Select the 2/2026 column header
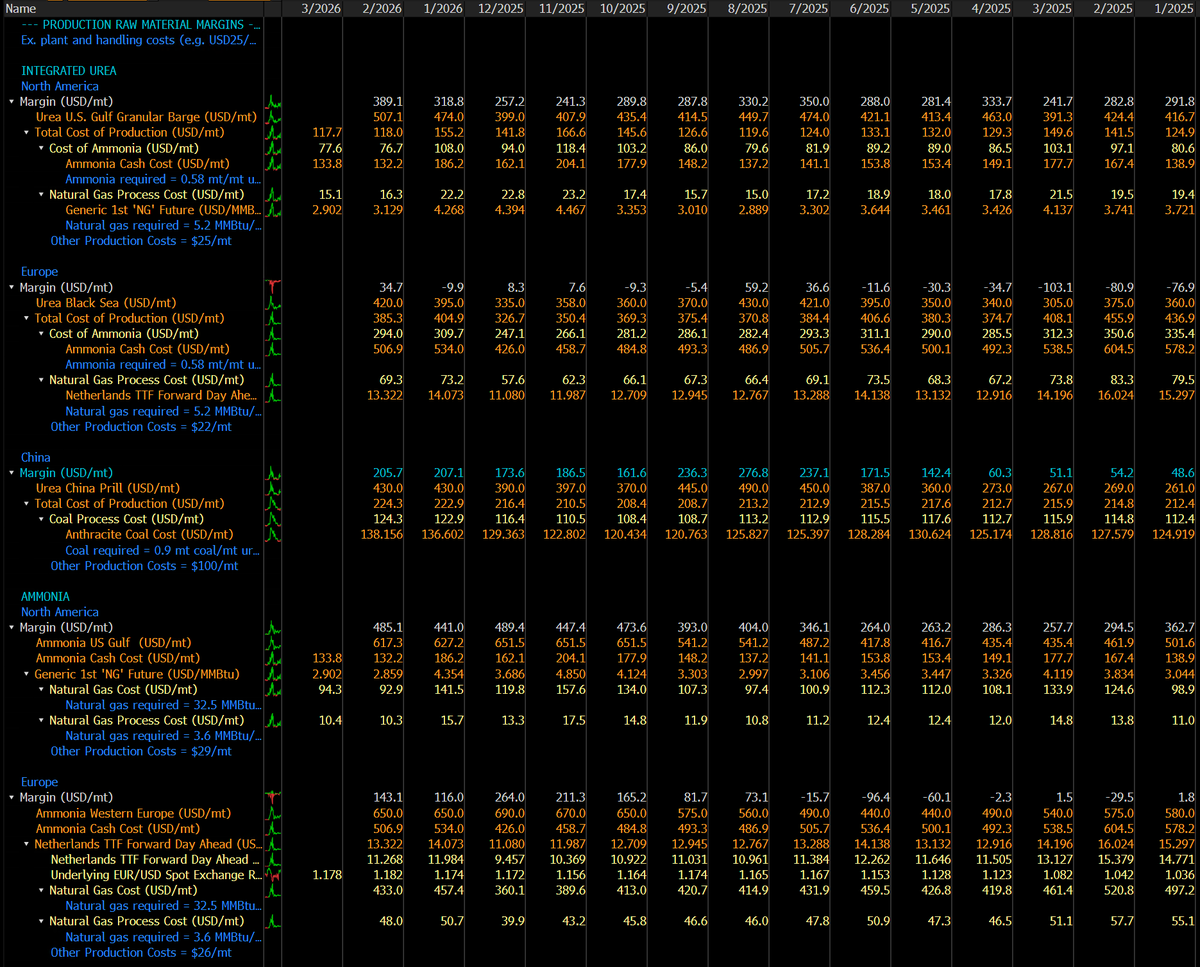The image size is (1200, 967). [376, 8]
